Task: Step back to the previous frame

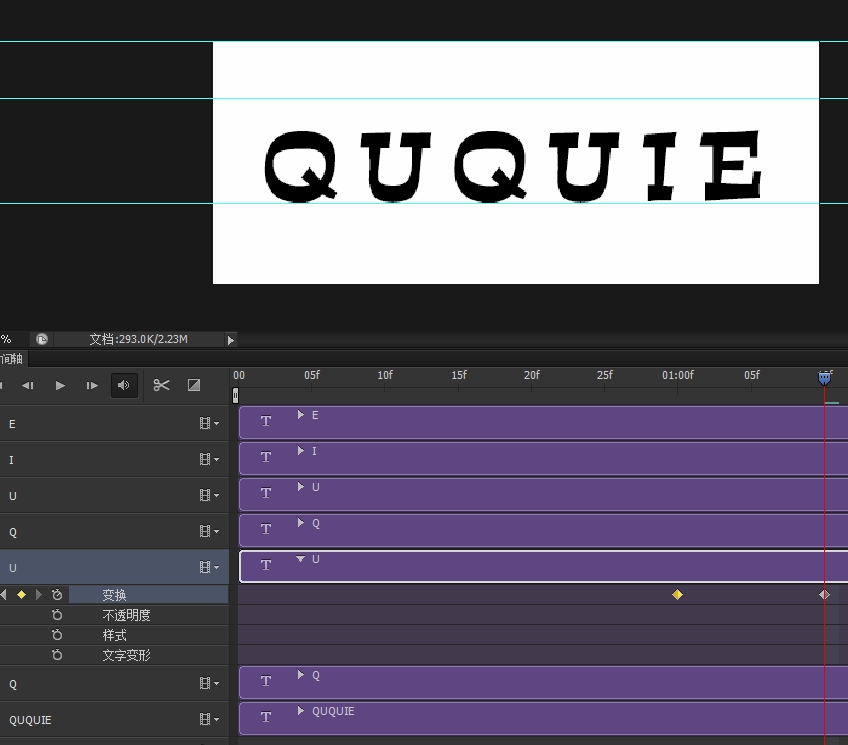Action: point(28,385)
